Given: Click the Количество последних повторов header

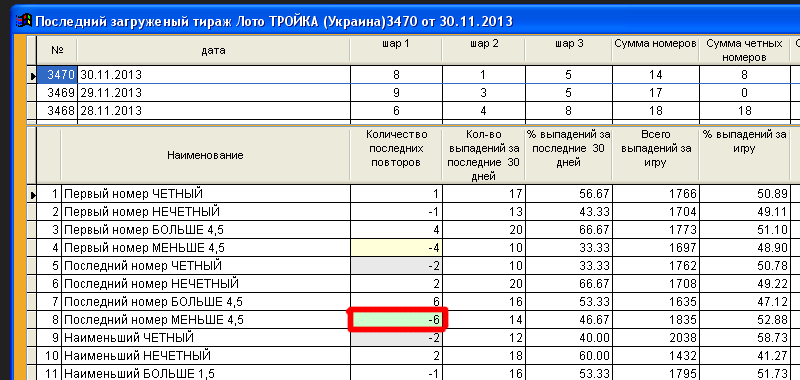Looking at the screenshot, I should tap(396, 155).
